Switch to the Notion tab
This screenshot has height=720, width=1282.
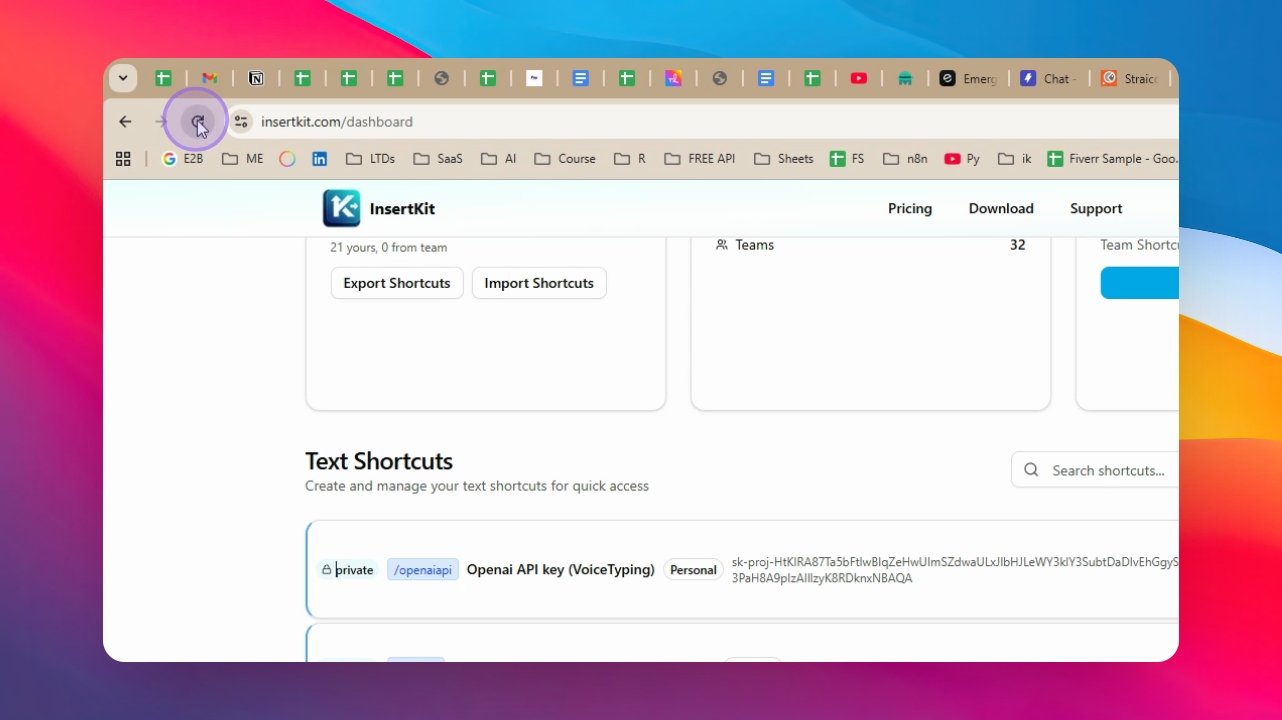(256, 78)
